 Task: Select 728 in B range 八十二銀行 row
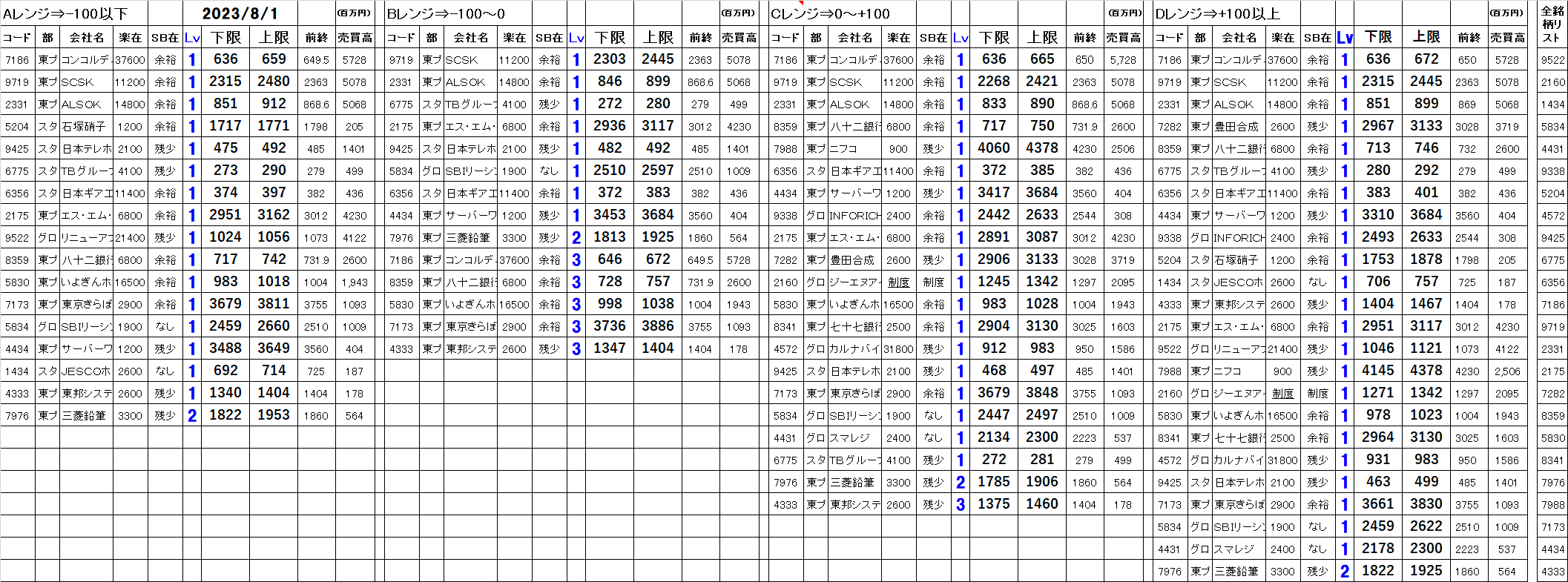point(610,282)
